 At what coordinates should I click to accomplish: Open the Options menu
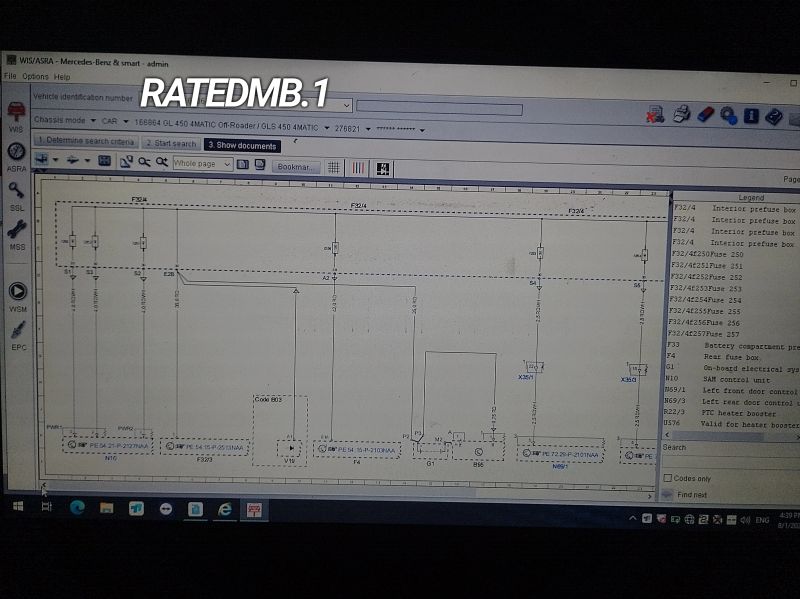coord(35,77)
